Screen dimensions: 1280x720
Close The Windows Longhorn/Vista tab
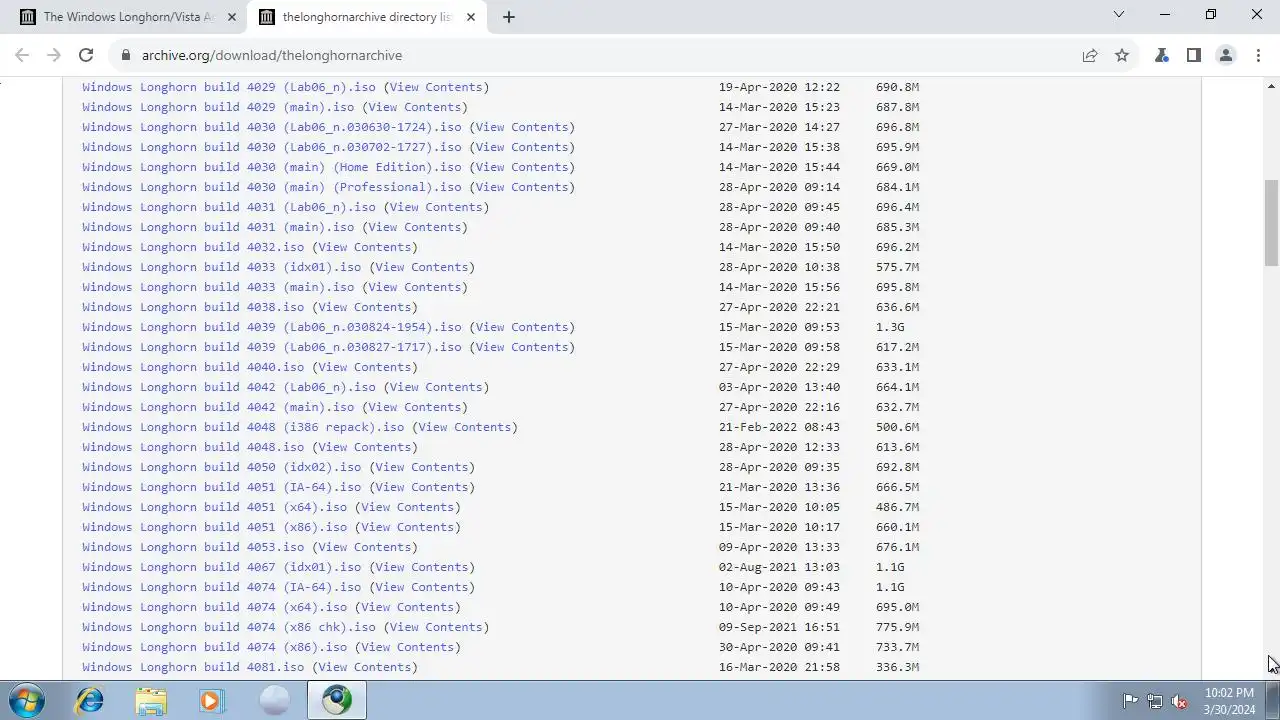232,17
